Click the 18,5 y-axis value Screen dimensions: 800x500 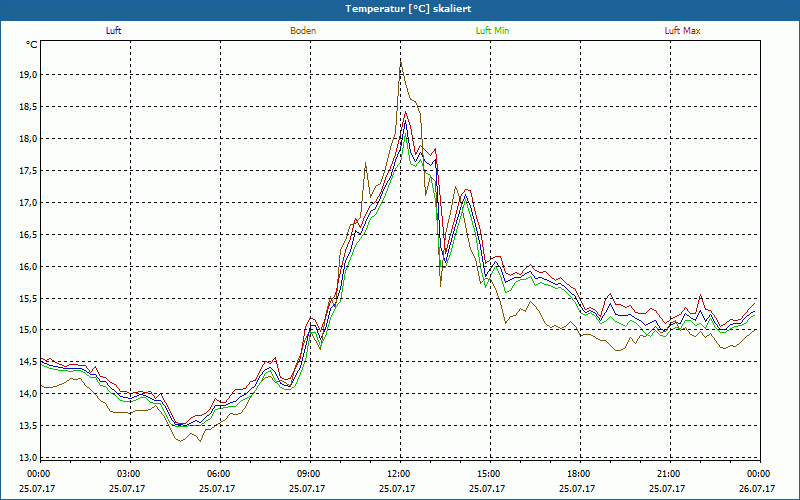pos(30,107)
